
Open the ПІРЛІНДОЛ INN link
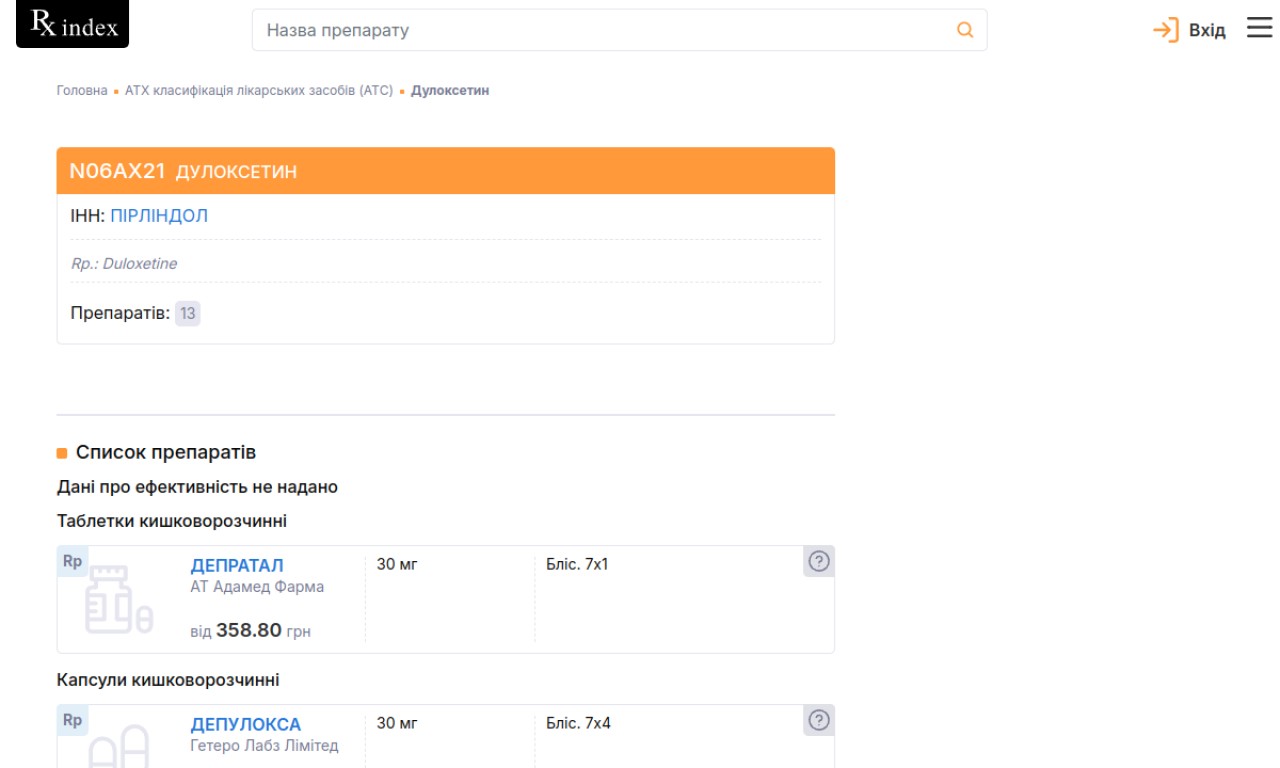pos(159,216)
